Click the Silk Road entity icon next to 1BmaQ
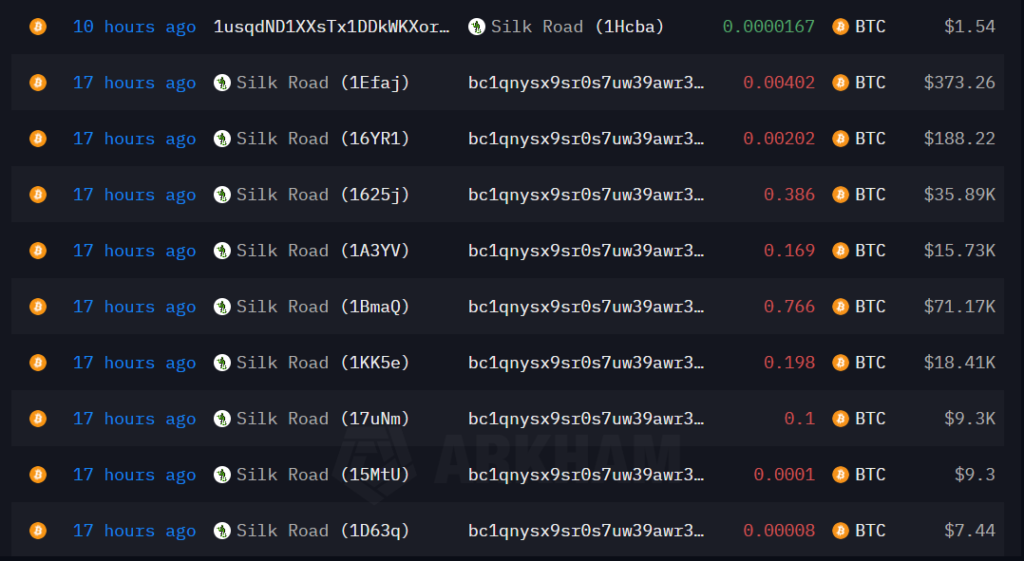This screenshot has height=561, width=1024. pos(222,307)
